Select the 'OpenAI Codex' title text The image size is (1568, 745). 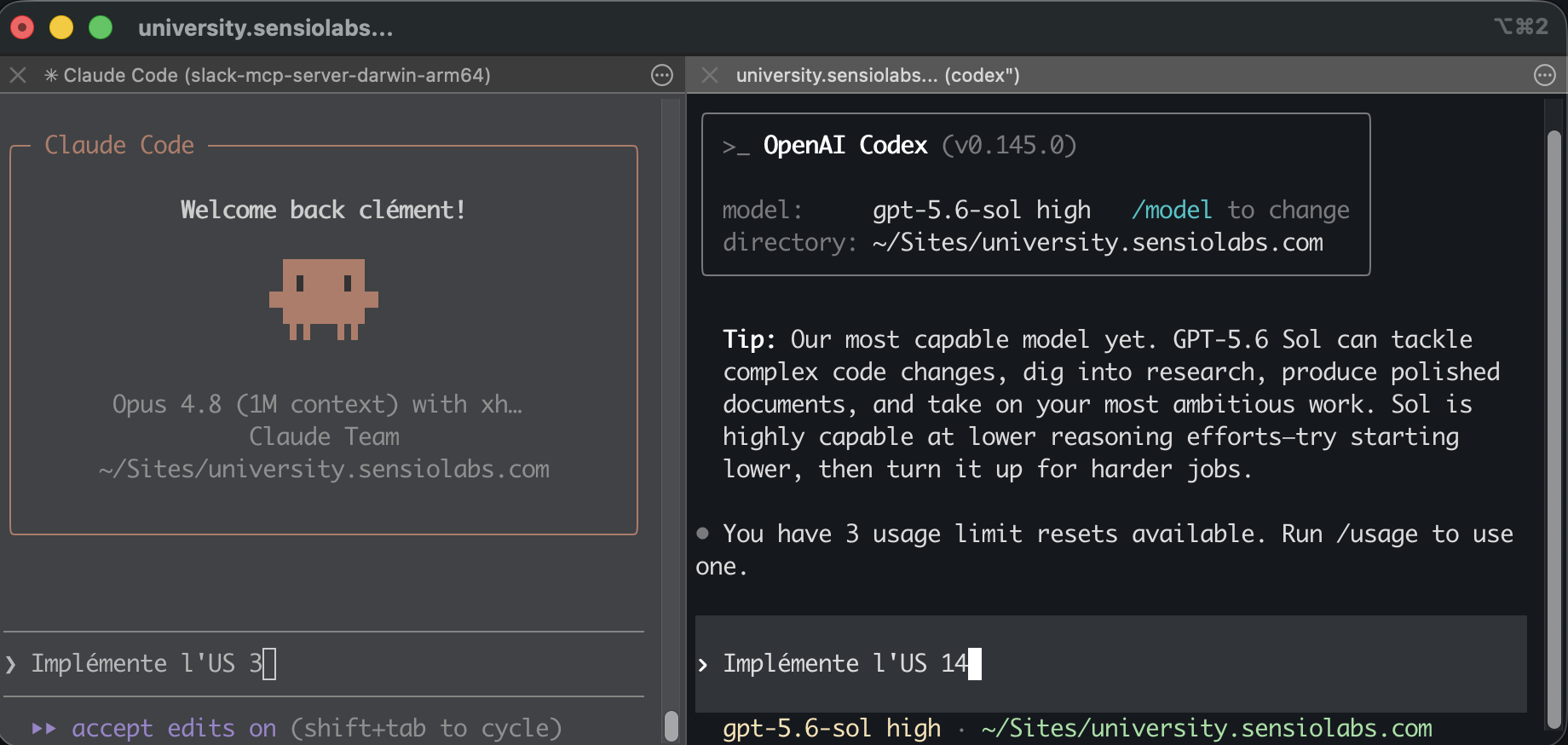click(845, 145)
